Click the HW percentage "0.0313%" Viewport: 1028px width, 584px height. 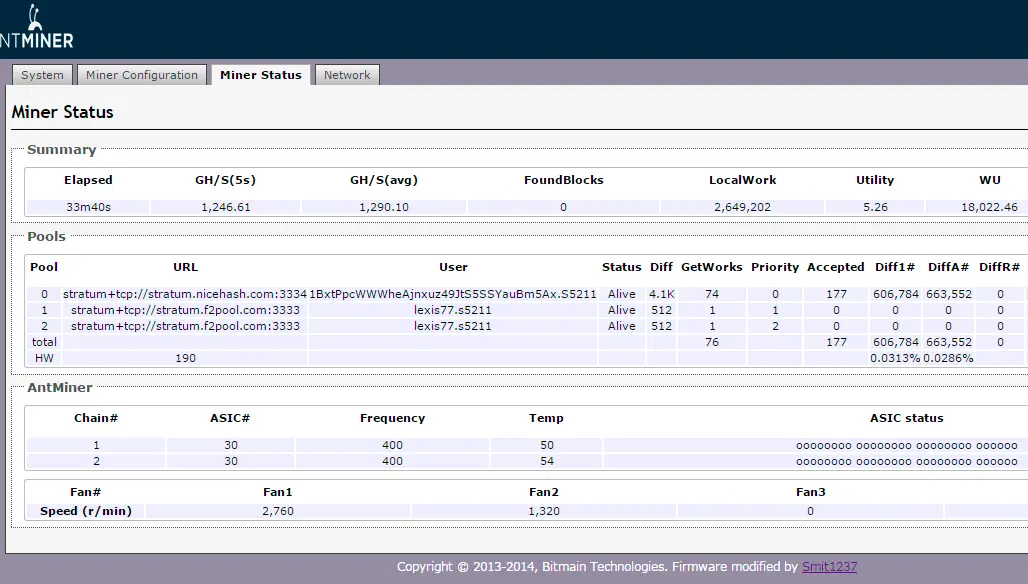coord(896,358)
